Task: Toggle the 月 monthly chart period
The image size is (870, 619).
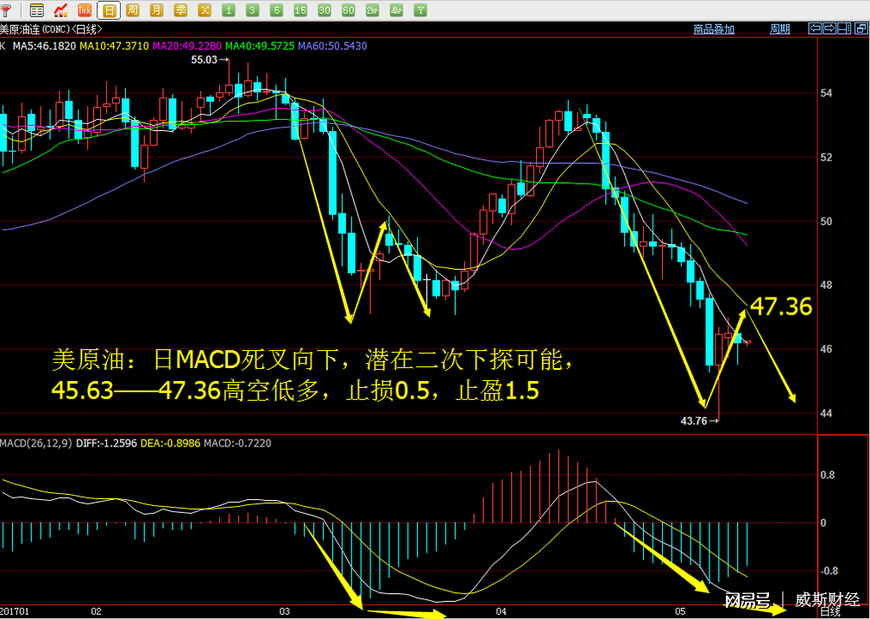Action: click(x=157, y=9)
